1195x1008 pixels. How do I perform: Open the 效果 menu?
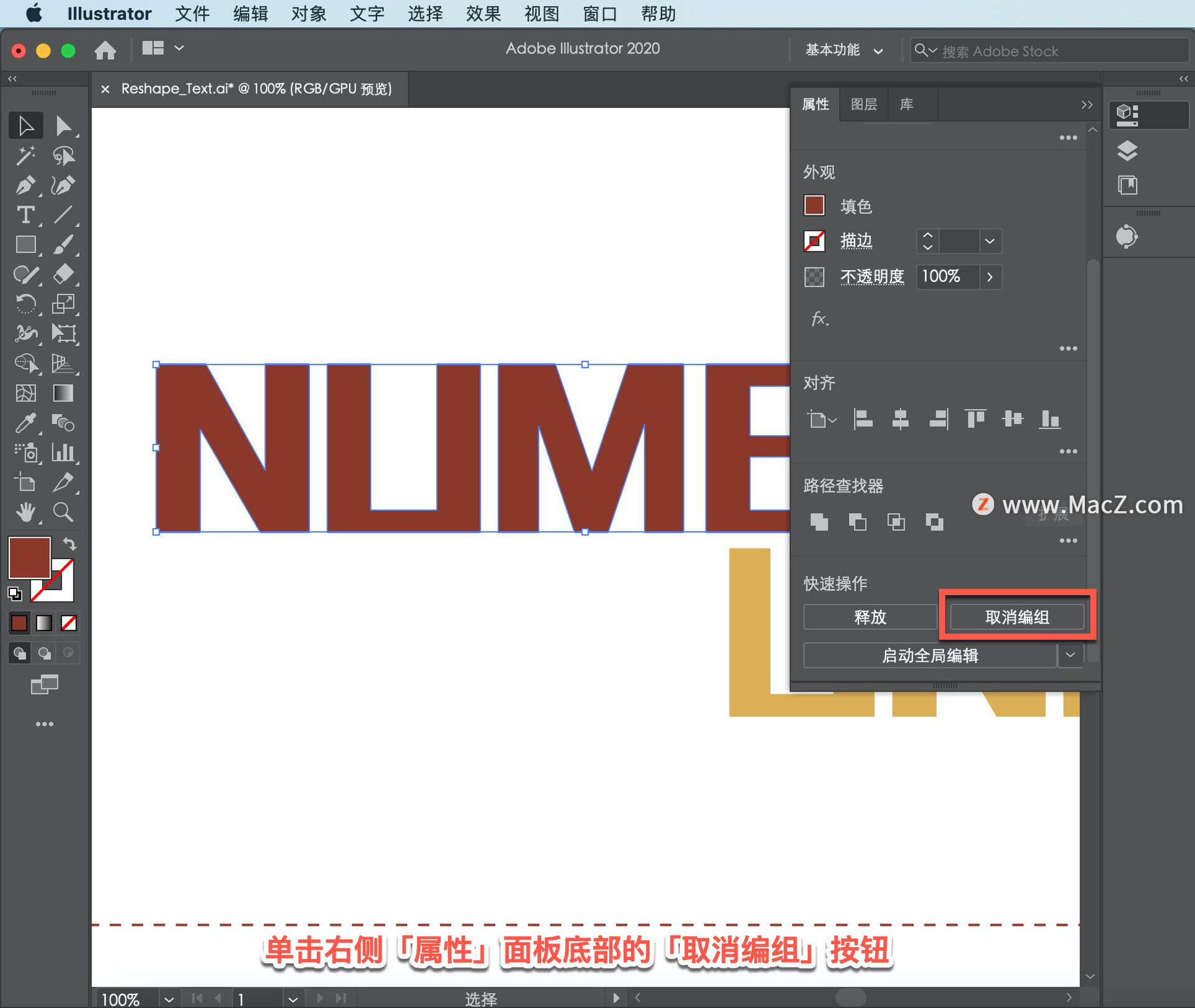(x=483, y=14)
